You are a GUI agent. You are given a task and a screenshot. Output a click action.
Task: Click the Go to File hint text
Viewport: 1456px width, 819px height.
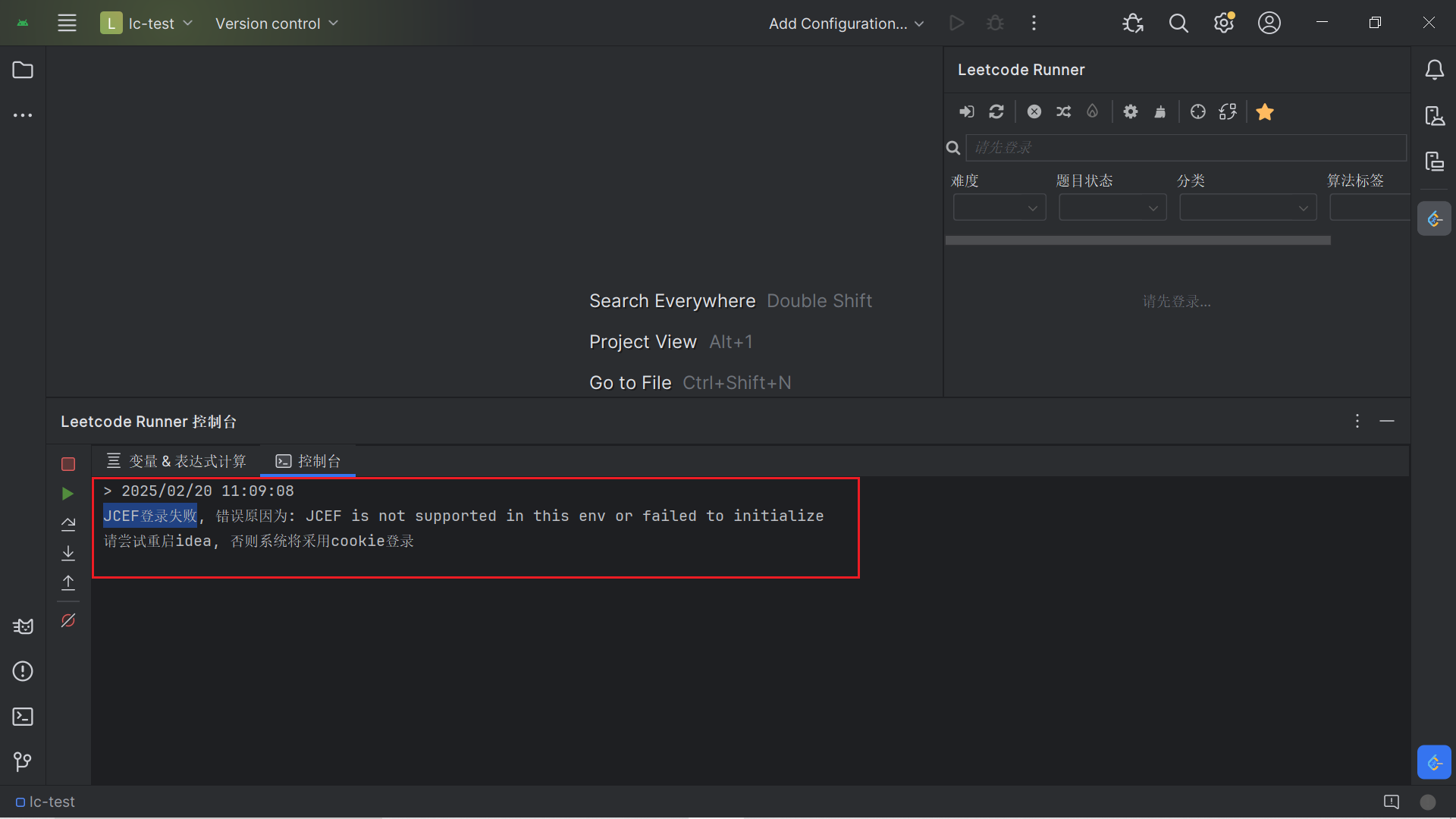tap(630, 383)
